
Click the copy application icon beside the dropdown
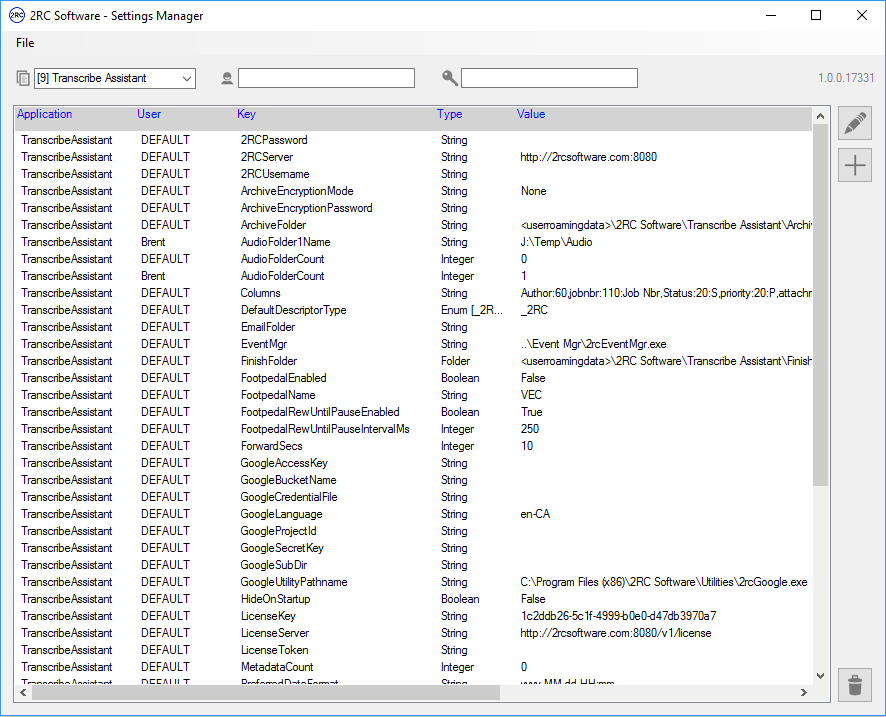(23, 78)
